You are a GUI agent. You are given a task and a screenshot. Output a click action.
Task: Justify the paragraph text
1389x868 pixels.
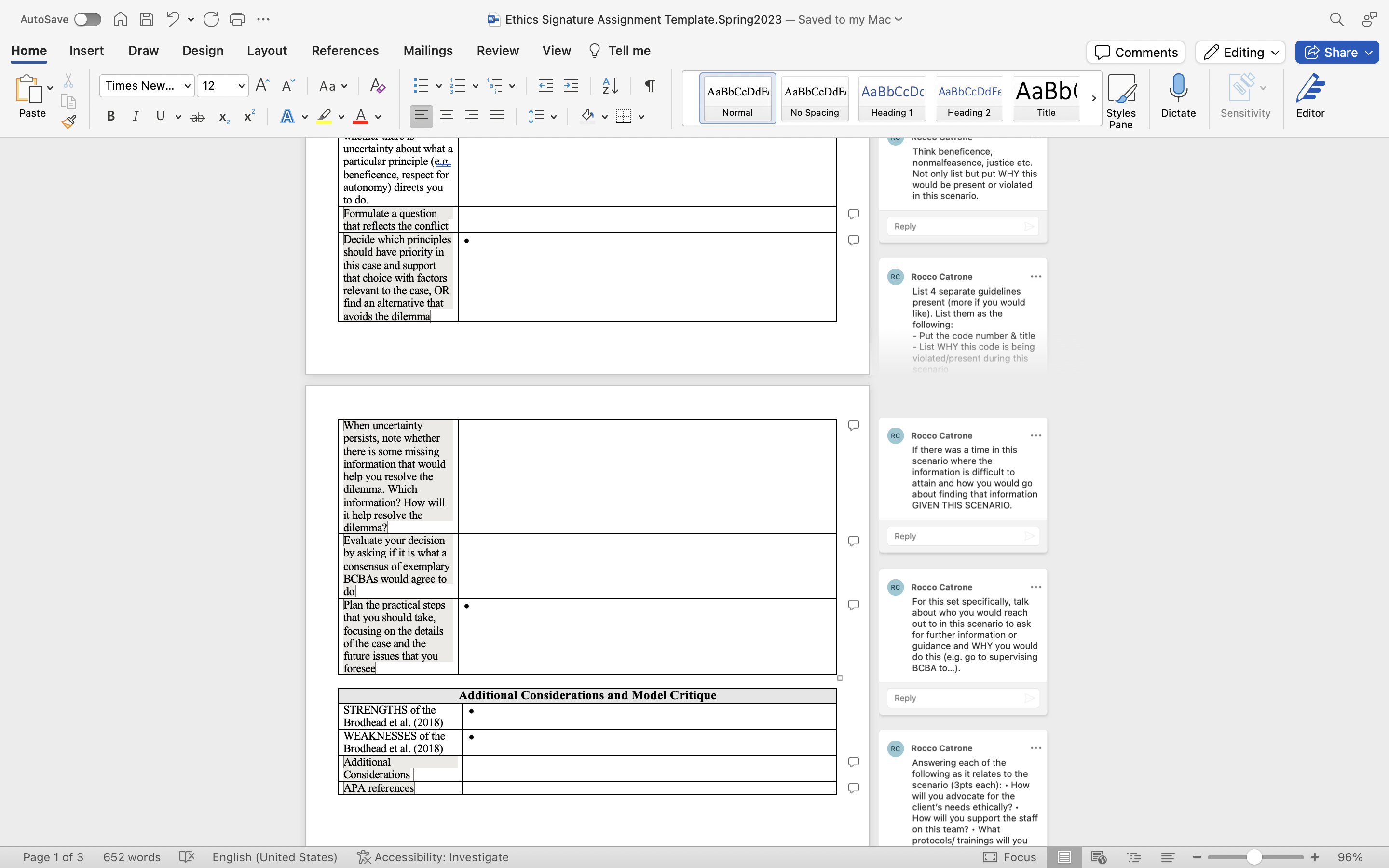point(496,117)
